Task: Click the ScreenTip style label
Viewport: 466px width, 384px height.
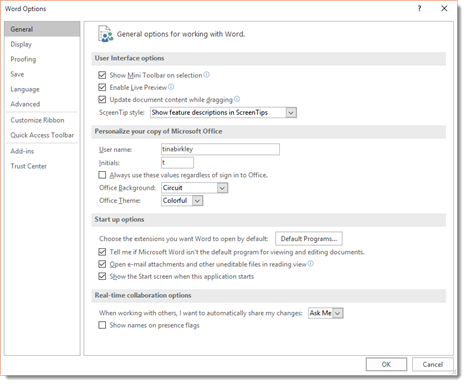Action: (122, 113)
